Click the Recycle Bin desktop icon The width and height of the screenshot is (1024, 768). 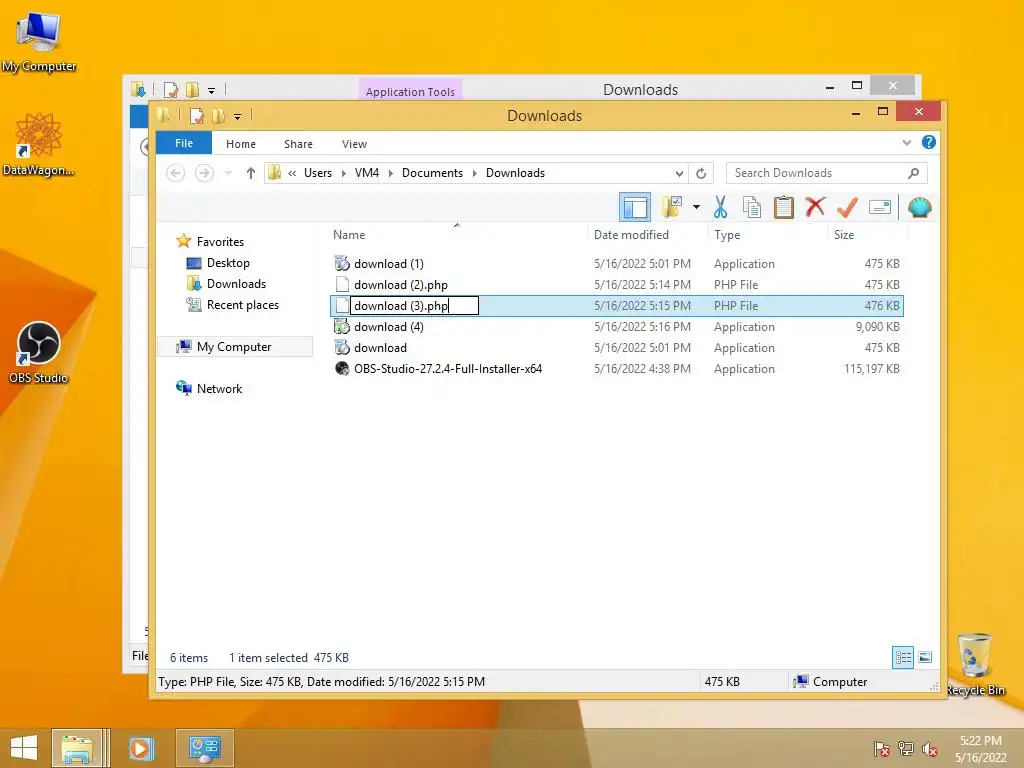point(975,664)
